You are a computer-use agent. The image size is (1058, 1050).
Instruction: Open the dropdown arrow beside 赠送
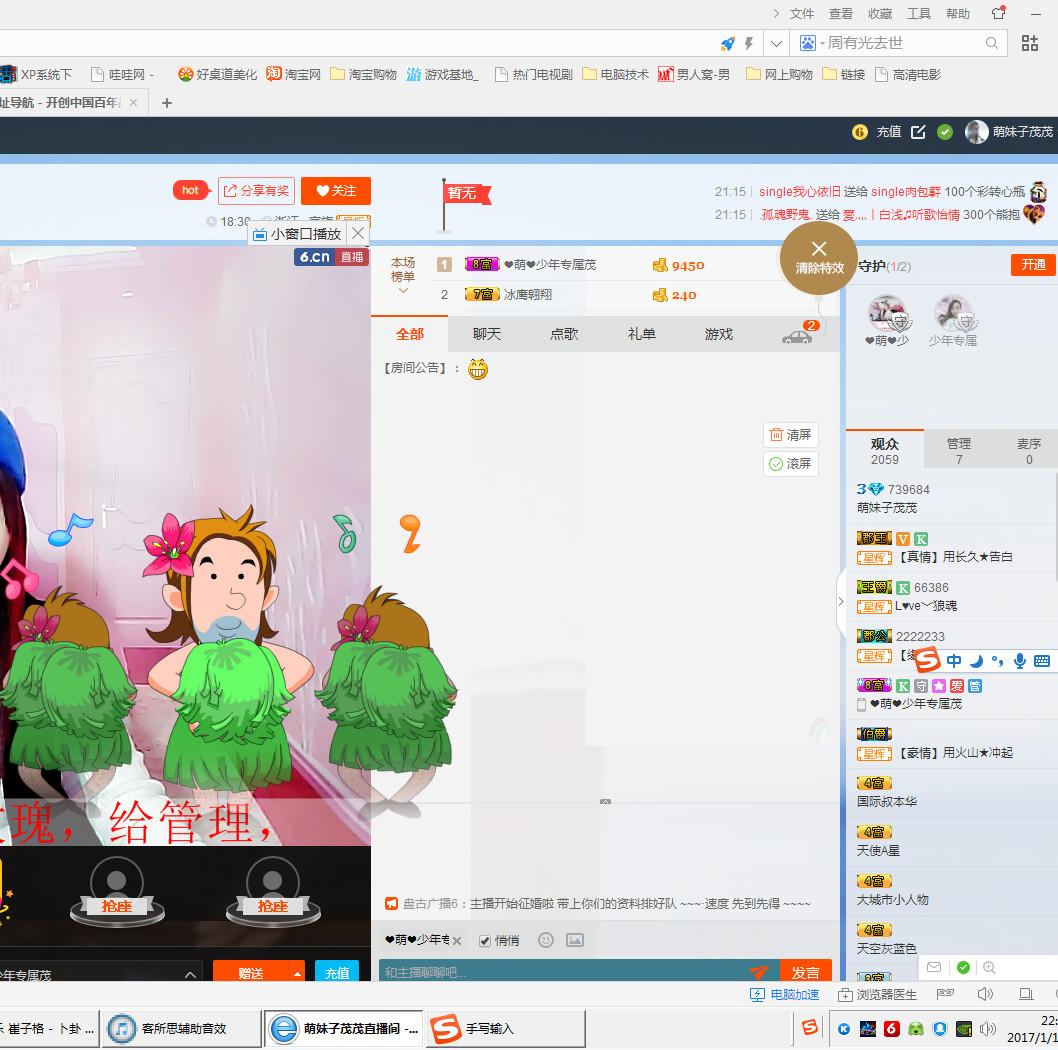(x=297, y=972)
